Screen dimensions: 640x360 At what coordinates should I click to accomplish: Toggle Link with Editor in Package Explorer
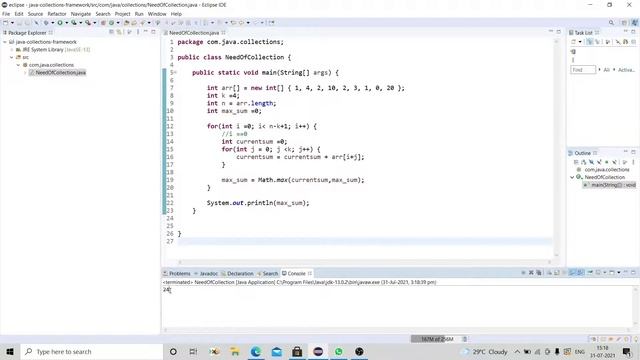[x=118, y=32]
